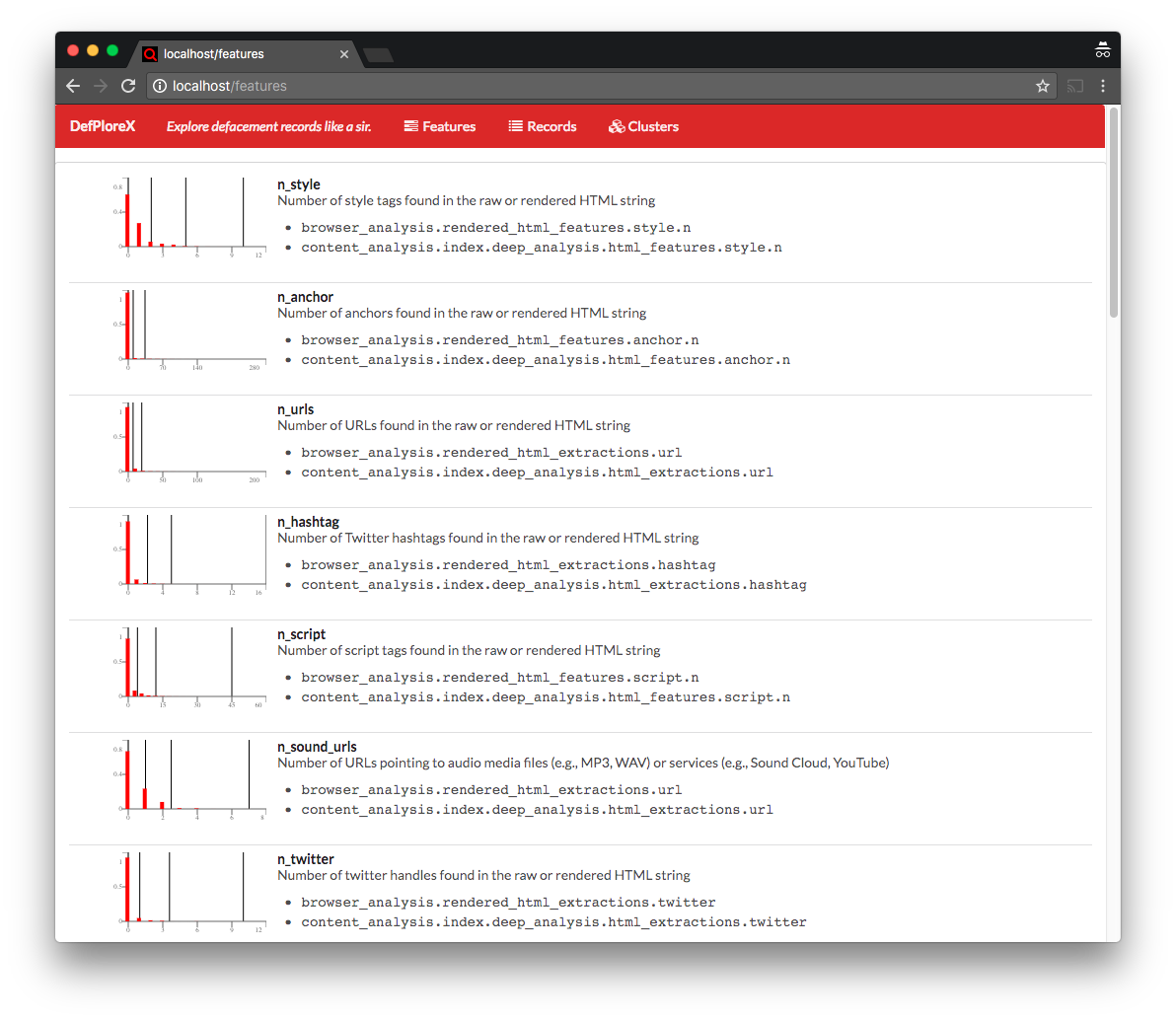The height and width of the screenshot is (1021, 1176).
Task: Click 'browser_analysis.rendered_html_extractions.twitter' text
Action: (x=508, y=903)
